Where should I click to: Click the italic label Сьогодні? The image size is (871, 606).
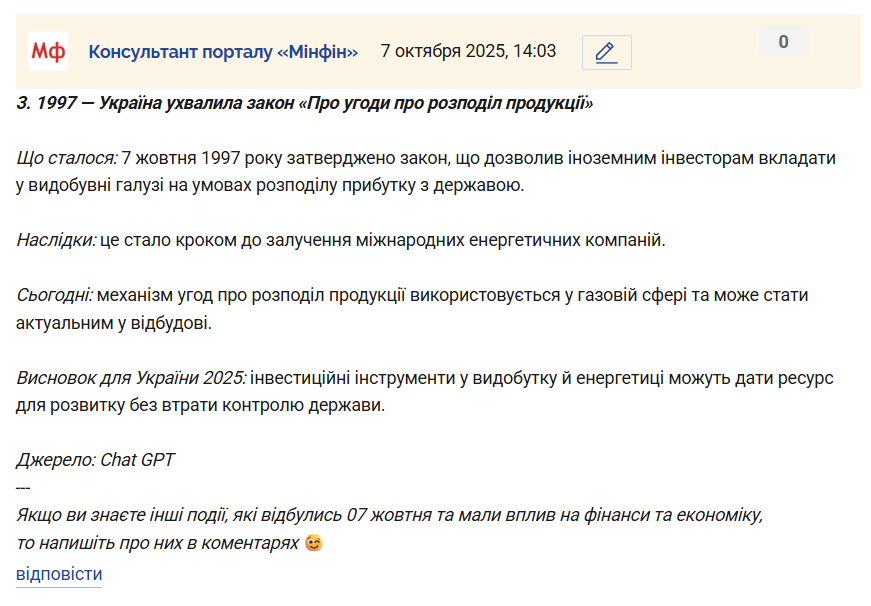tap(54, 296)
